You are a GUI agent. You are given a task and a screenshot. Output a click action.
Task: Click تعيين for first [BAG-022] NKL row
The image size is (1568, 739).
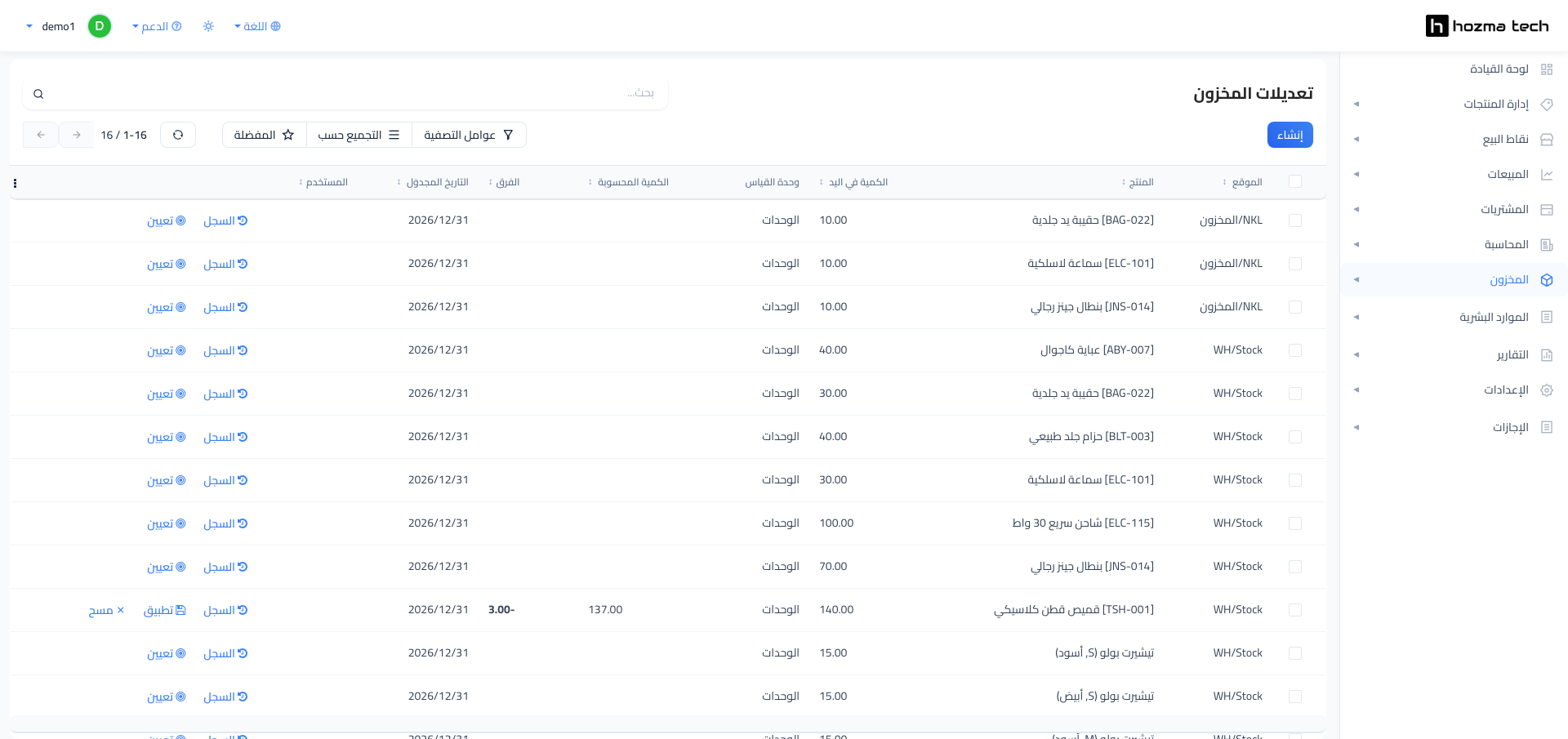click(x=167, y=220)
